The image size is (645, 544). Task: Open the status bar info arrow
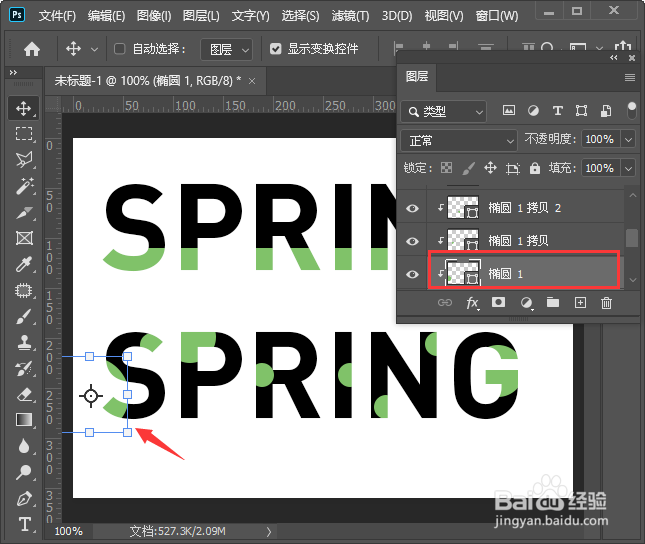coord(269,532)
